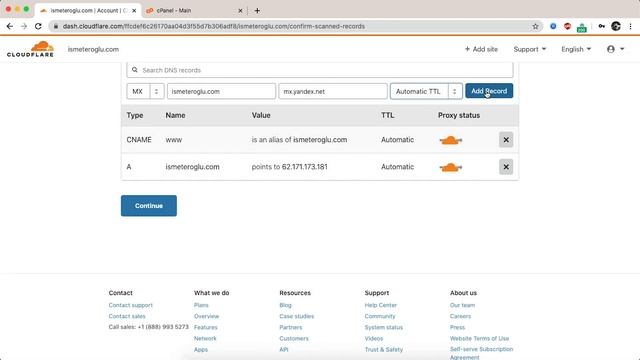
Task: Click the browser forward arrow
Action: click(24, 26)
